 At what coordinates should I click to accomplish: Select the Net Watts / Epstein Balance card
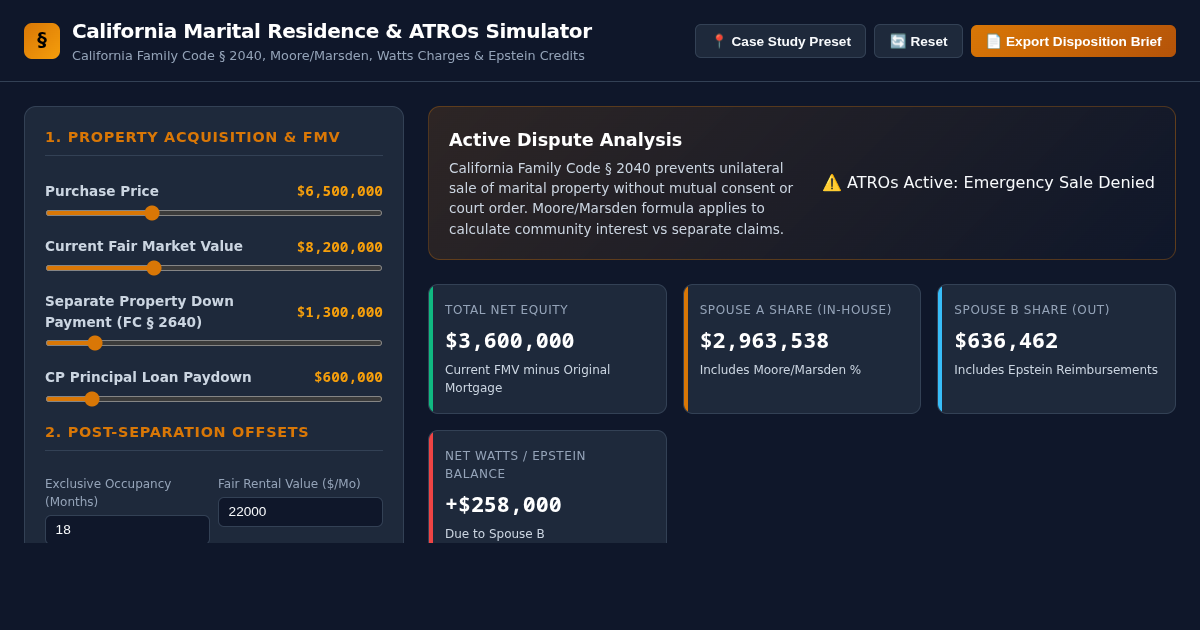pos(547,487)
